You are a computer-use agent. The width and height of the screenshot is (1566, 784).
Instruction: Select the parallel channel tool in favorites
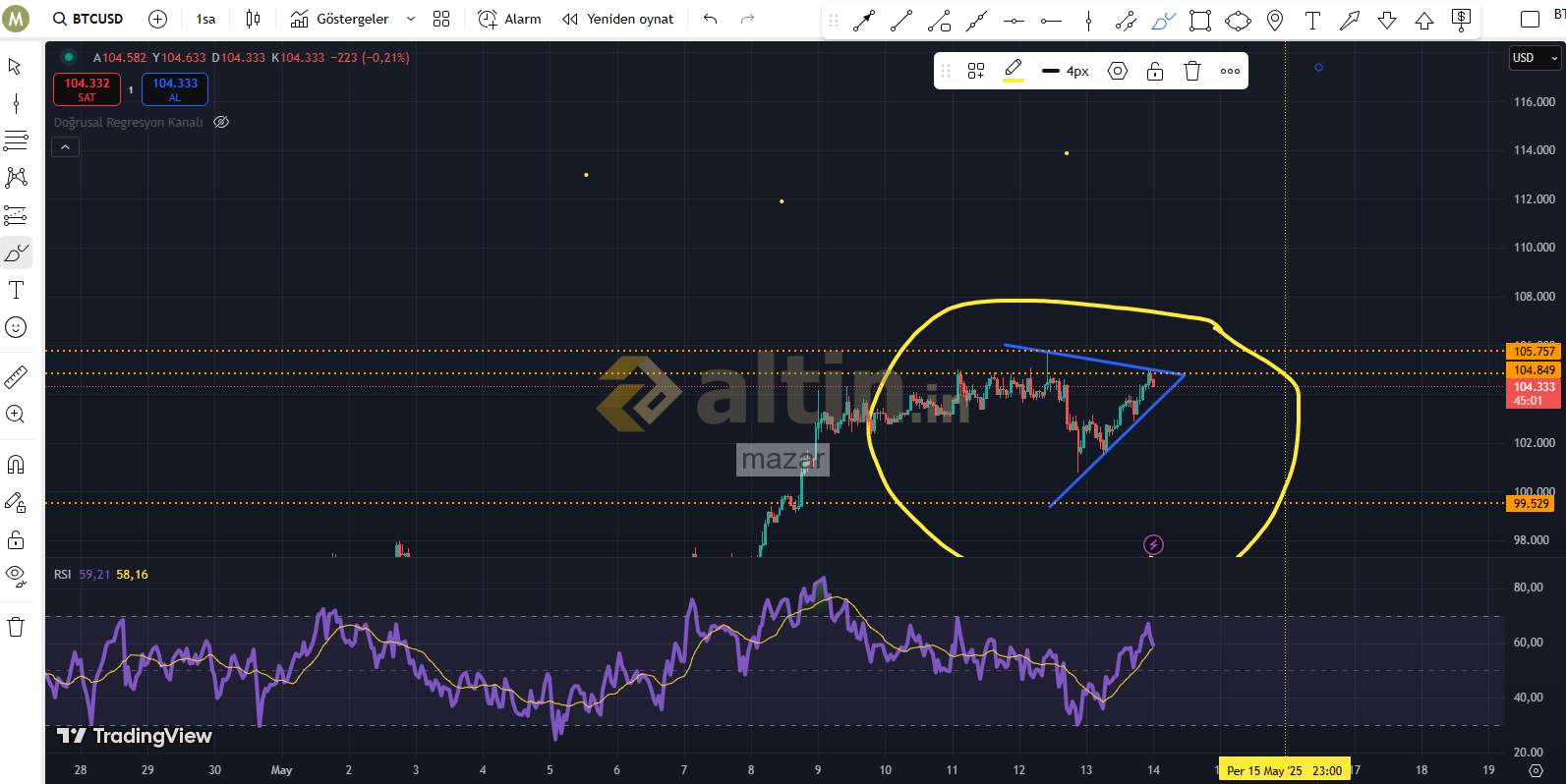point(1126,21)
